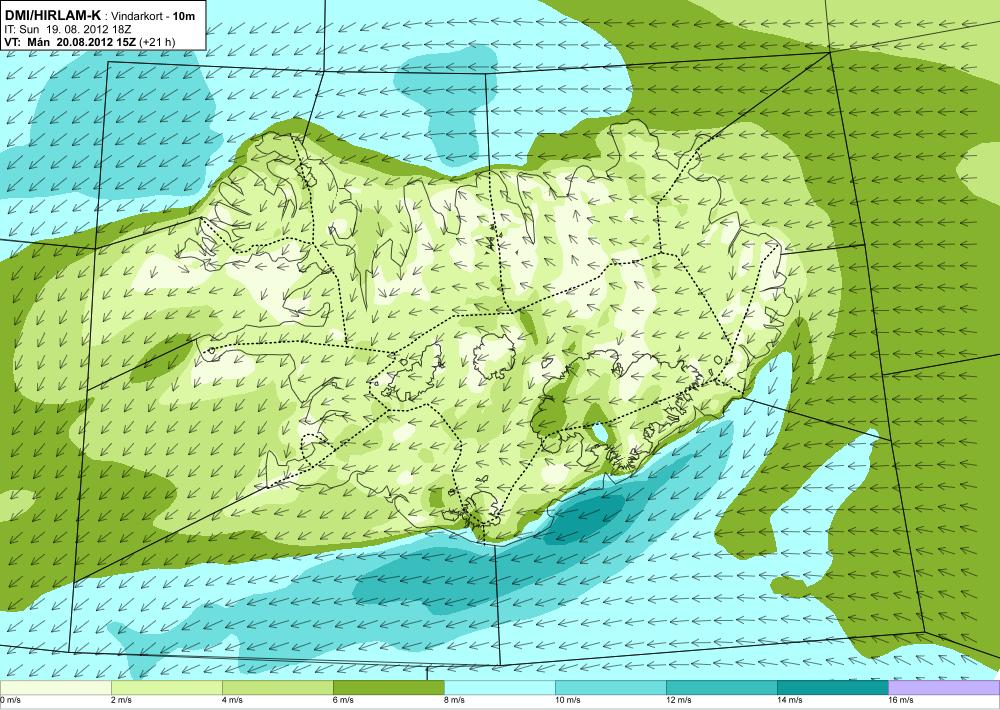Select the 10–12 m/s legend swatch
1000x710 pixels.
610,688
